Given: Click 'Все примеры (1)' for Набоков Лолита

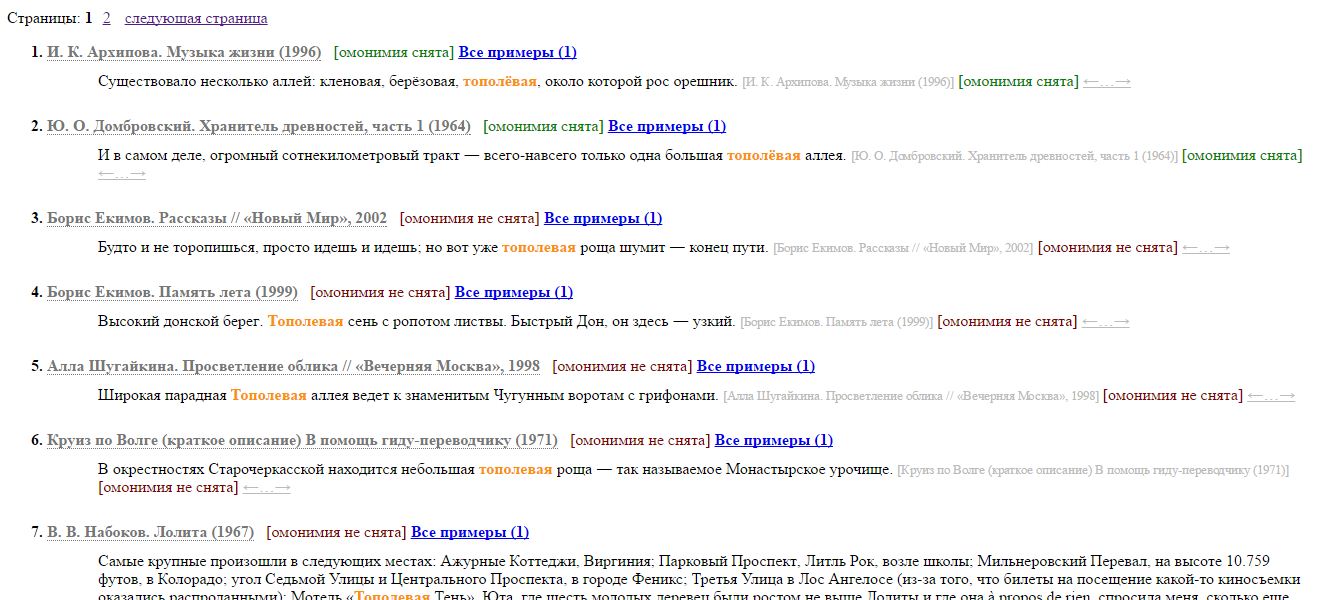Looking at the screenshot, I should [470, 532].
